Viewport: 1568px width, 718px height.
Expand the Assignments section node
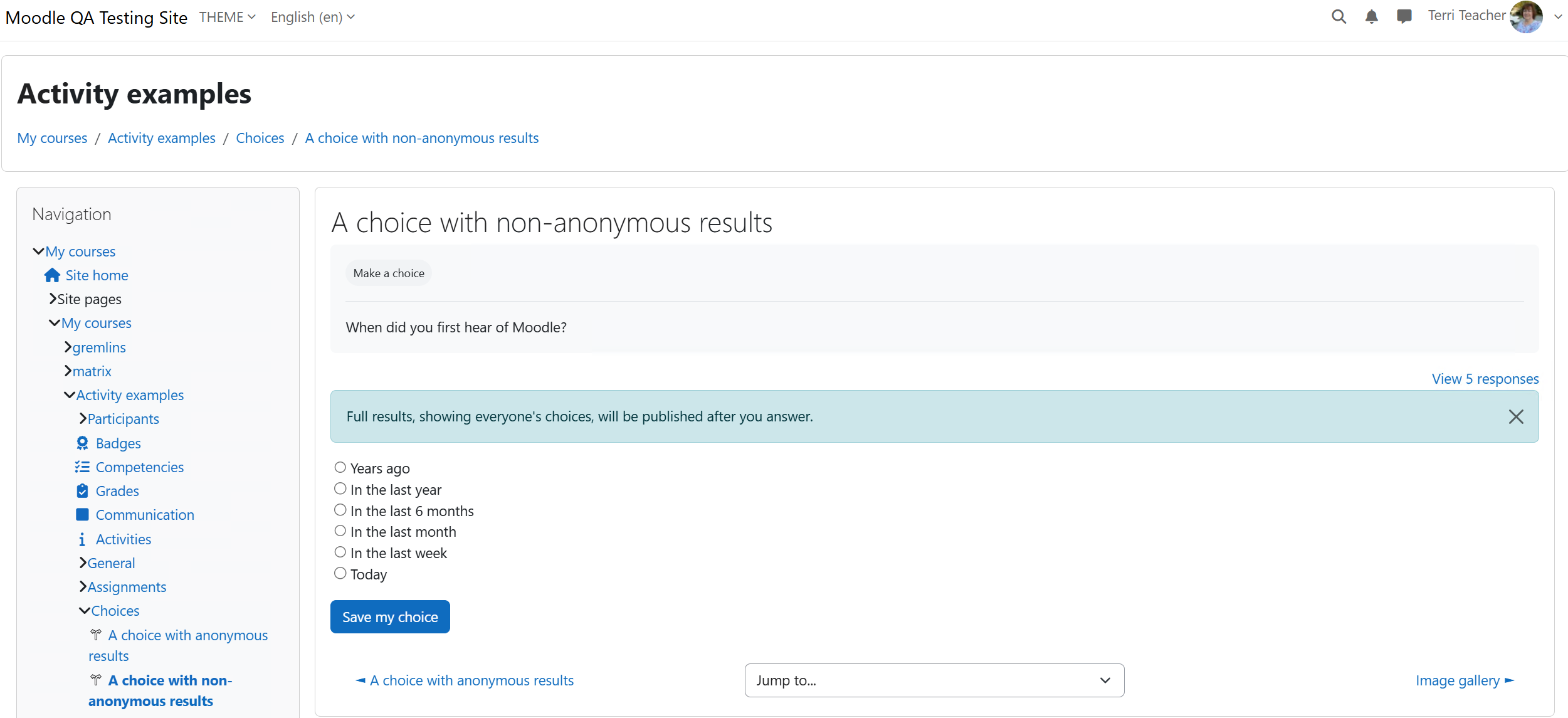click(x=83, y=586)
